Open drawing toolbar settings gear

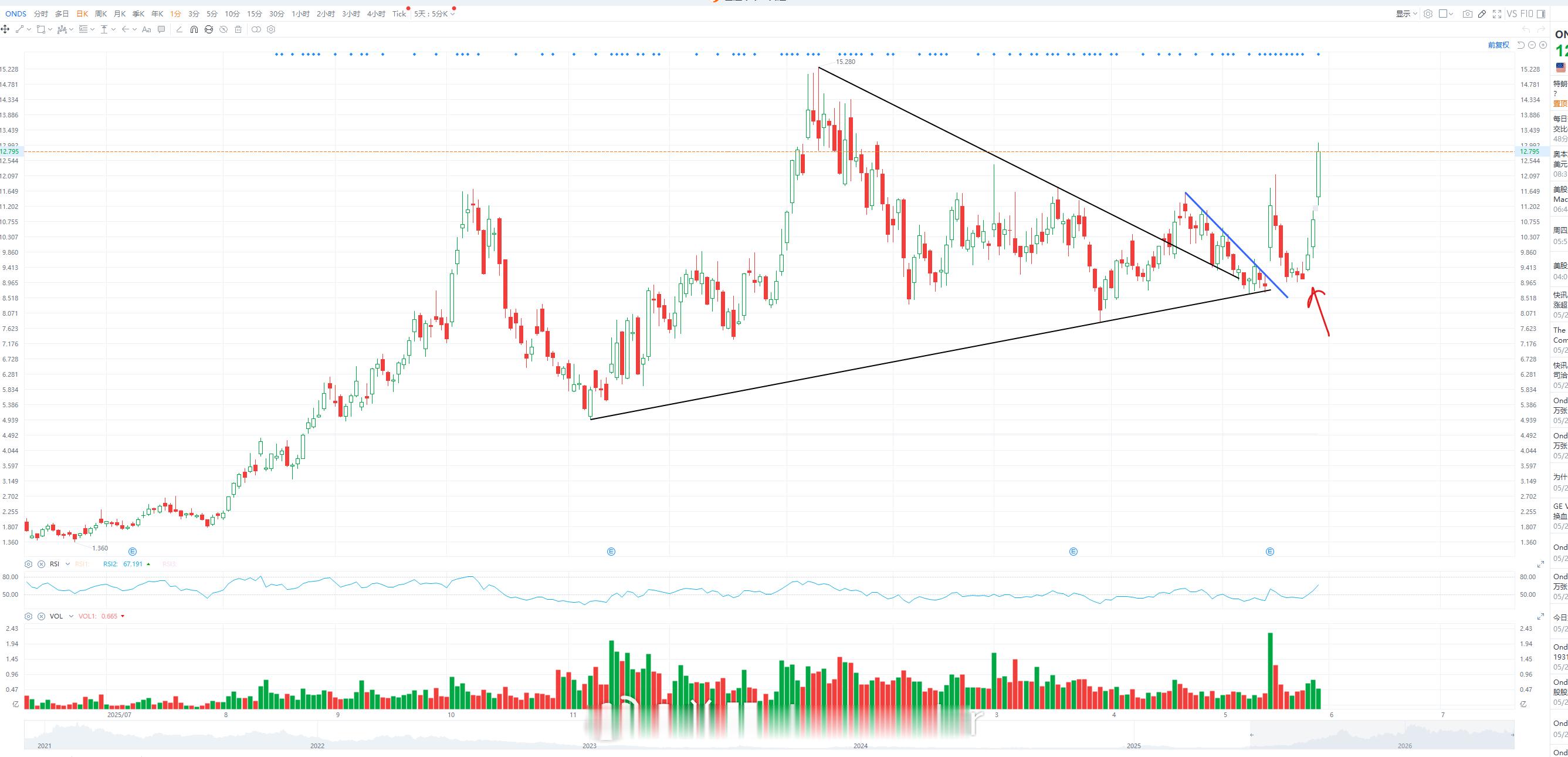pos(272,29)
